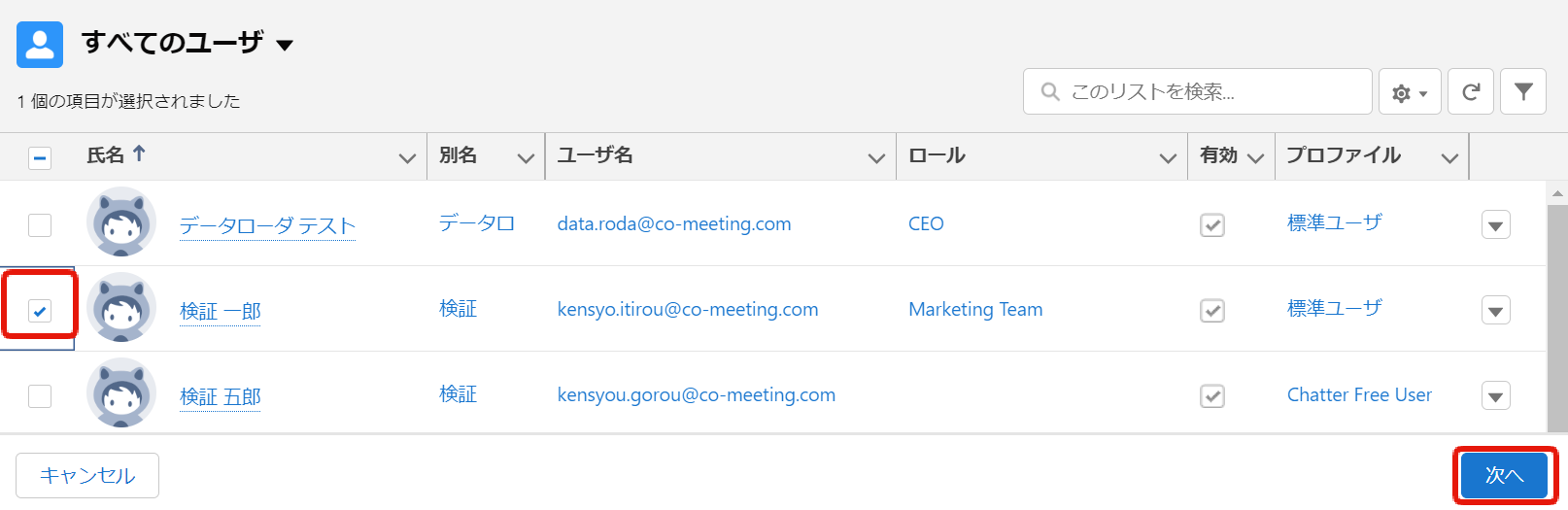Image resolution: width=1568 pixels, height=510 pixels.
Task: Open row actions for データローダ テスト
Action: [1496, 225]
